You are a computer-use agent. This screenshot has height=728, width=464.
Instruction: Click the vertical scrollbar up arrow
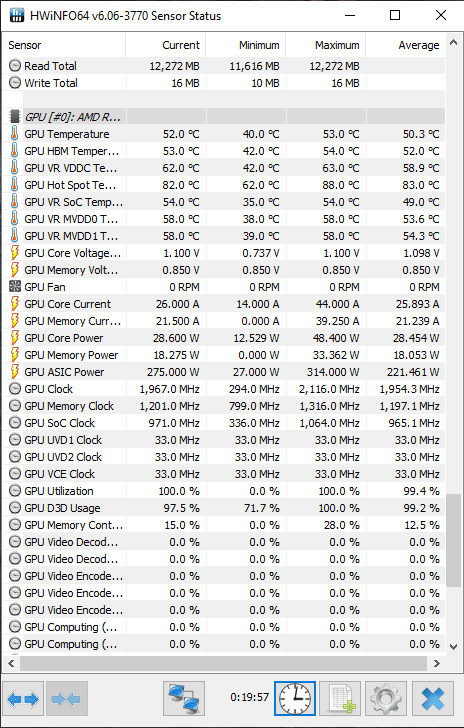click(x=454, y=43)
